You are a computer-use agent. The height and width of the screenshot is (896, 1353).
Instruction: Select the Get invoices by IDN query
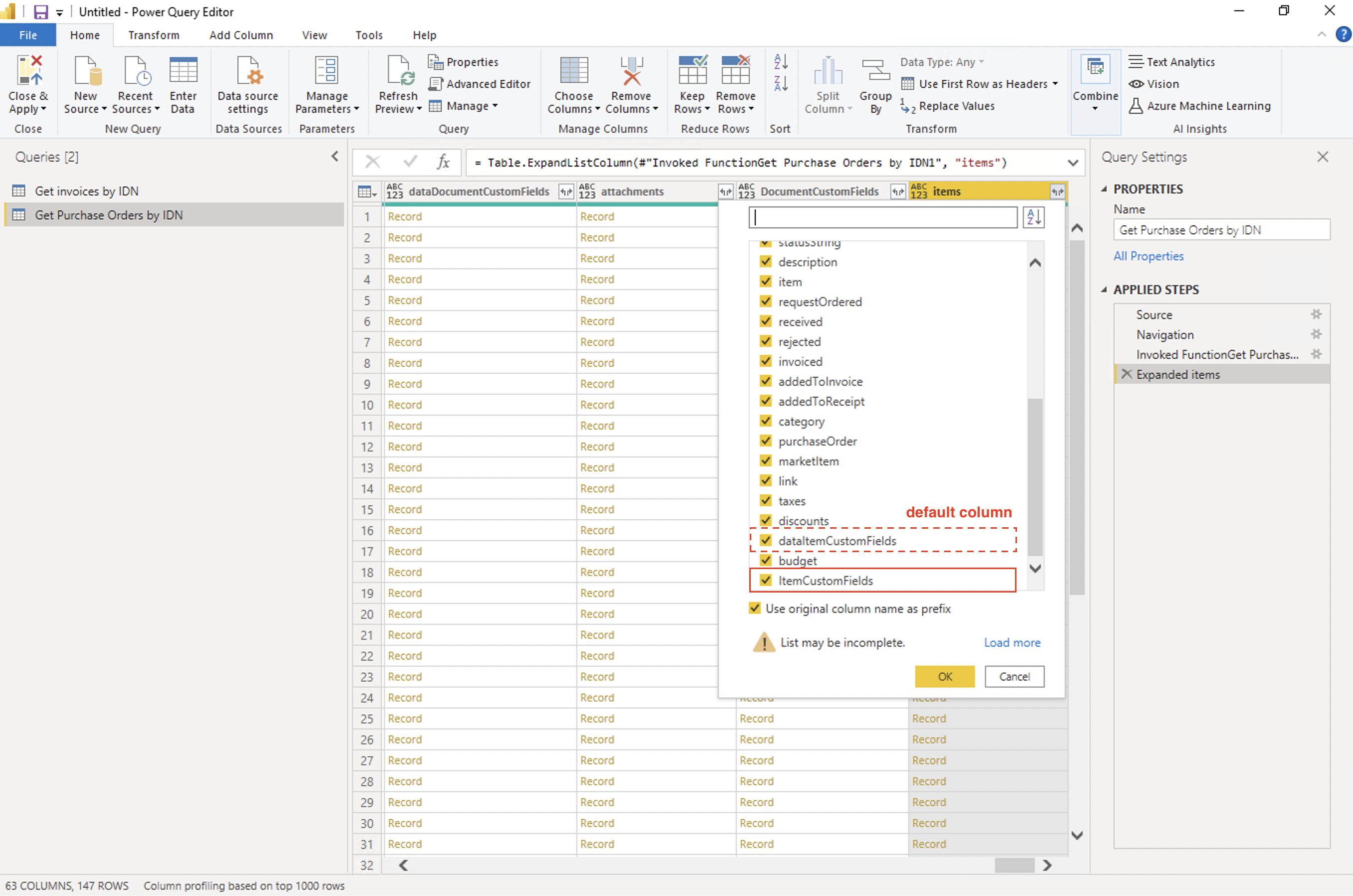pyautogui.click(x=174, y=191)
